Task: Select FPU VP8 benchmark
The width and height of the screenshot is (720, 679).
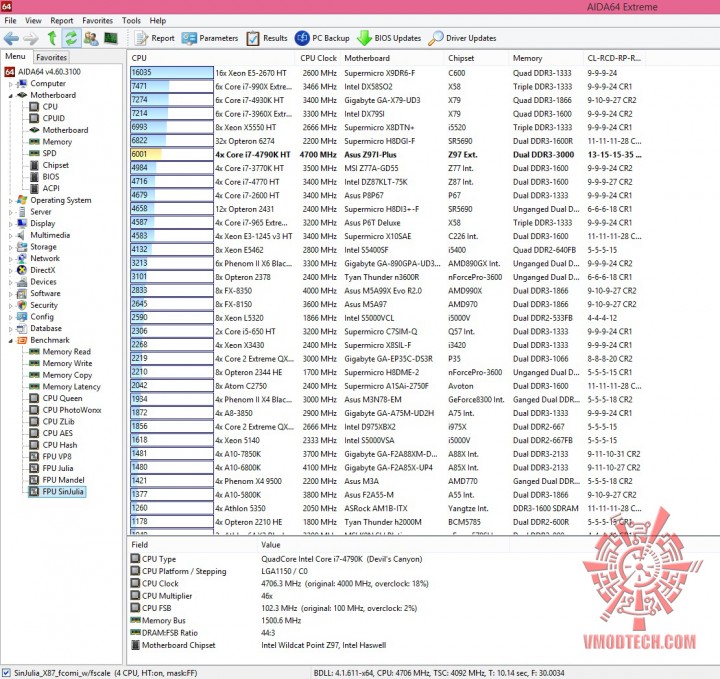Action: pos(57,456)
